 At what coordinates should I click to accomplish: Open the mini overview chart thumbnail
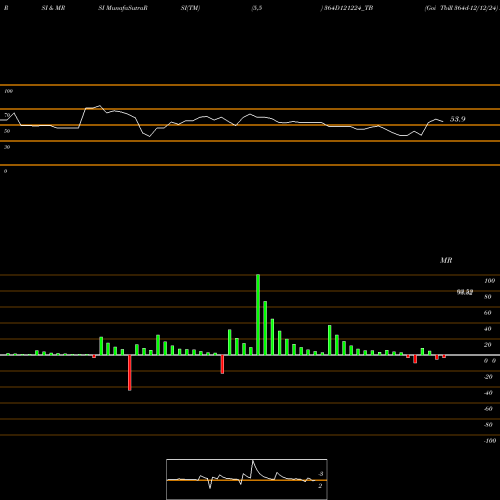tap(247, 479)
